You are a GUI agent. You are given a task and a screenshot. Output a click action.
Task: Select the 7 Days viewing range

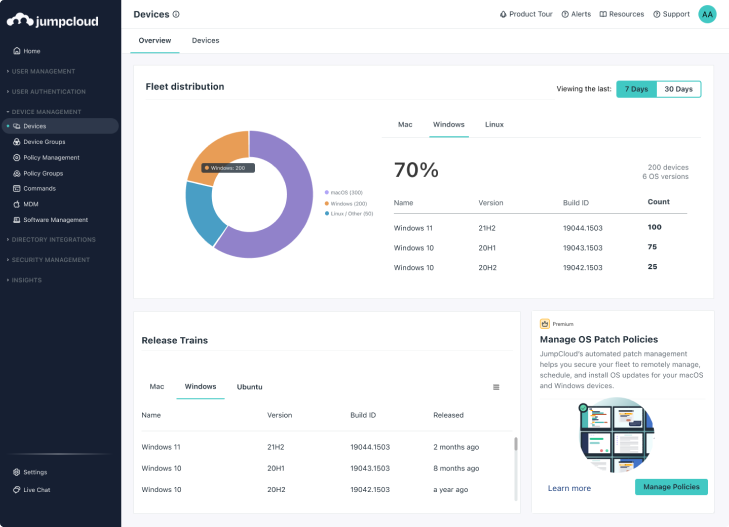tap(637, 89)
